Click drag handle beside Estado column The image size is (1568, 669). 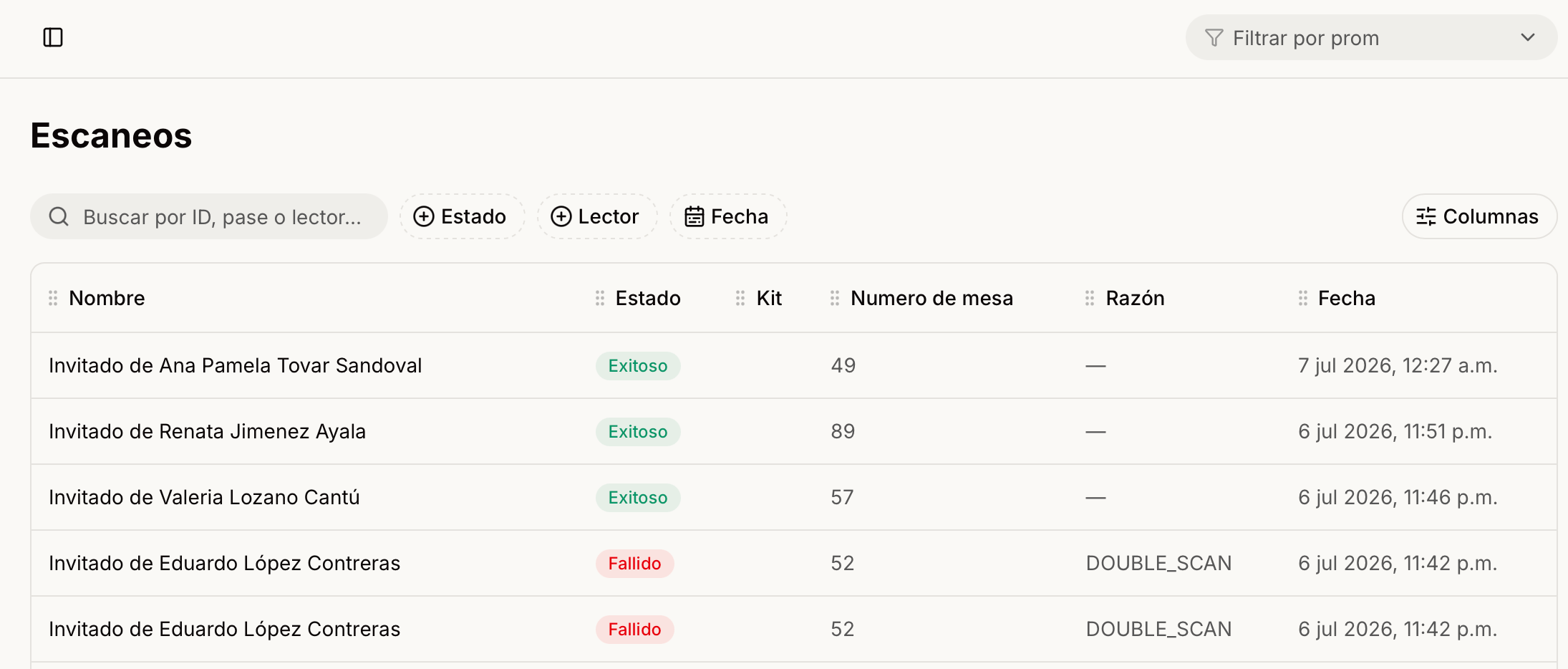point(600,298)
